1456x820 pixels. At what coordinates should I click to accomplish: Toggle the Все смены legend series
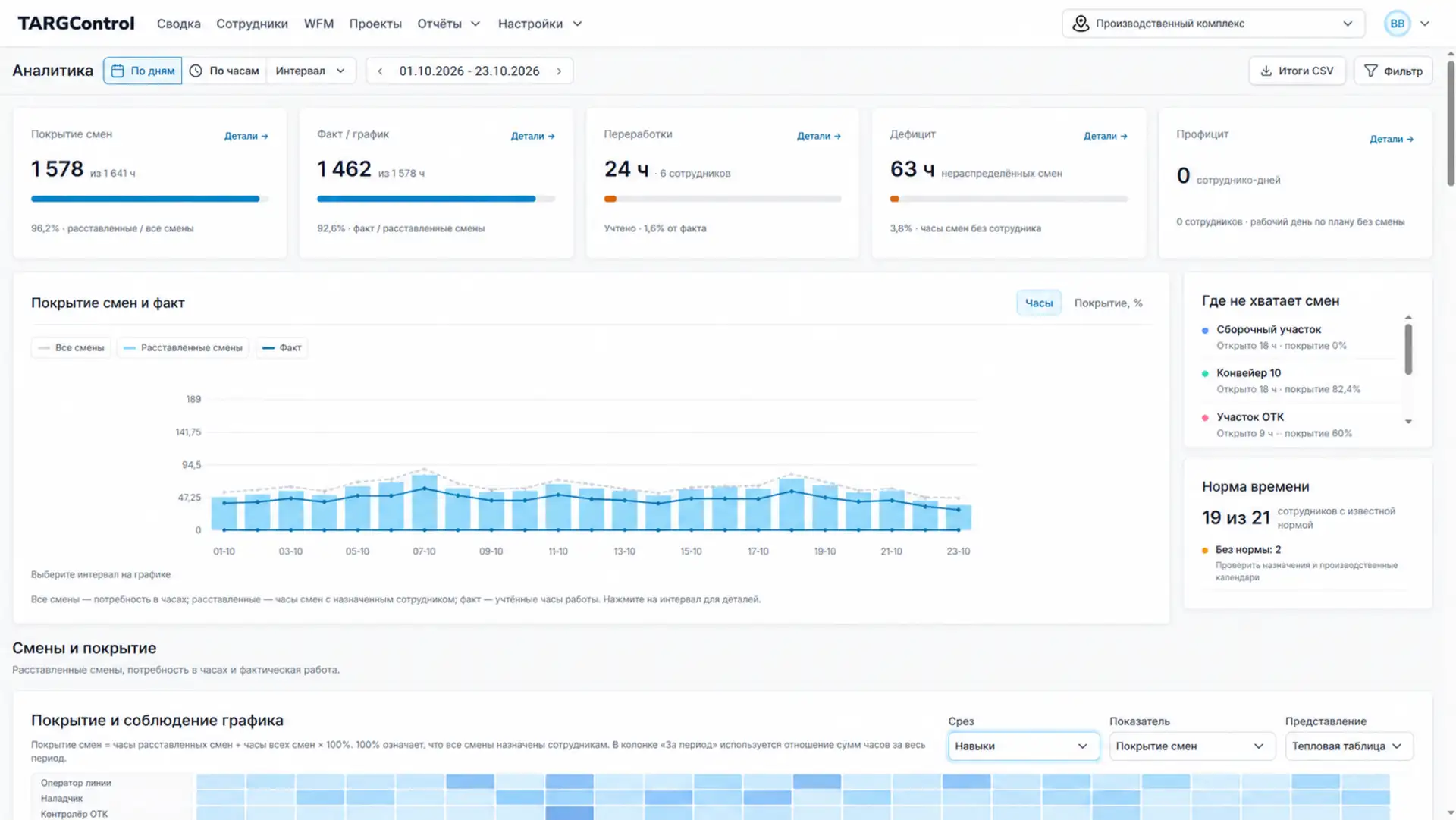point(71,348)
